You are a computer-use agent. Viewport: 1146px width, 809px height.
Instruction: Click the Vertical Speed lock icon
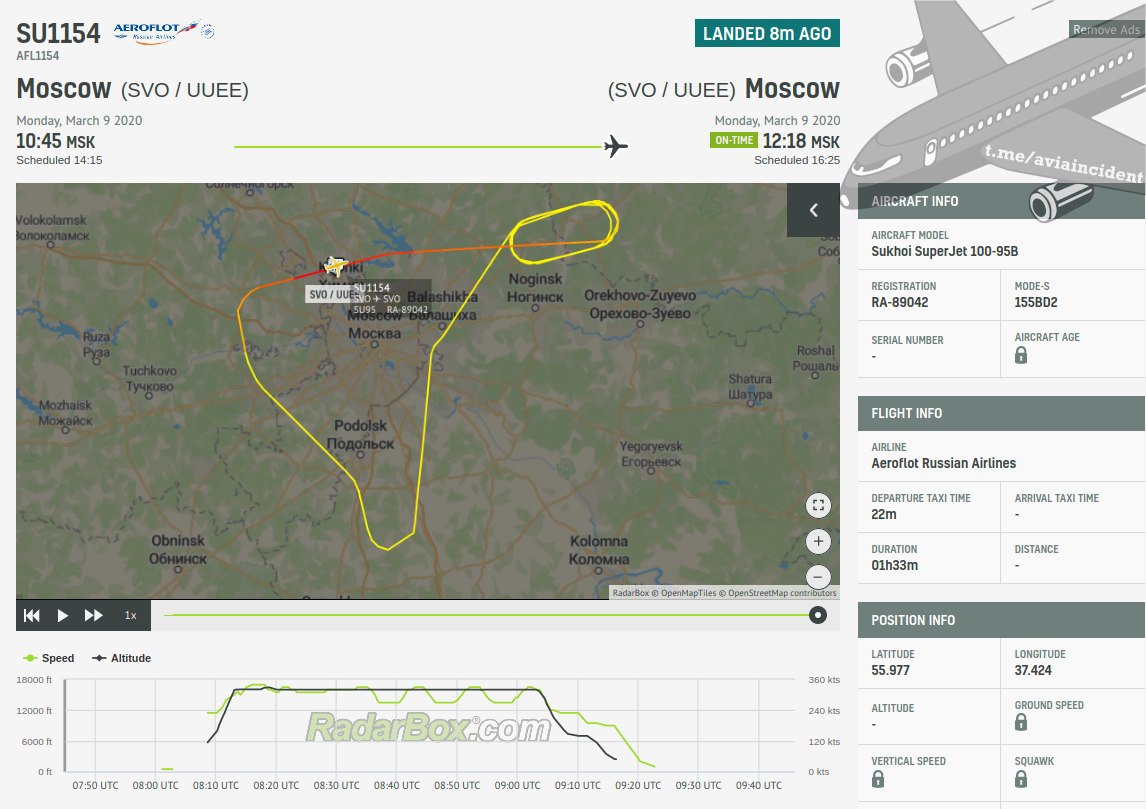point(878,779)
